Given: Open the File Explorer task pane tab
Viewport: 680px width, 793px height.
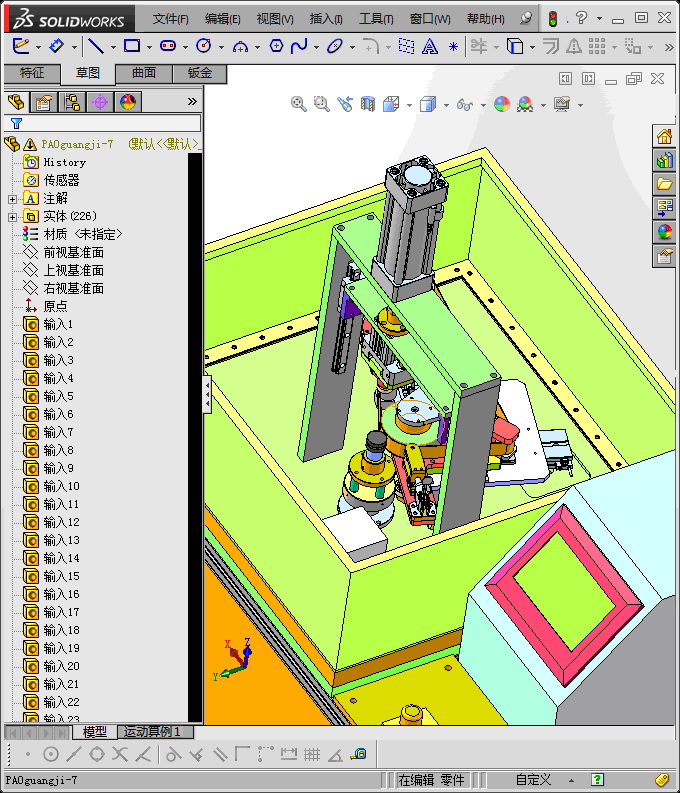Looking at the screenshot, I should click(664, 184).
